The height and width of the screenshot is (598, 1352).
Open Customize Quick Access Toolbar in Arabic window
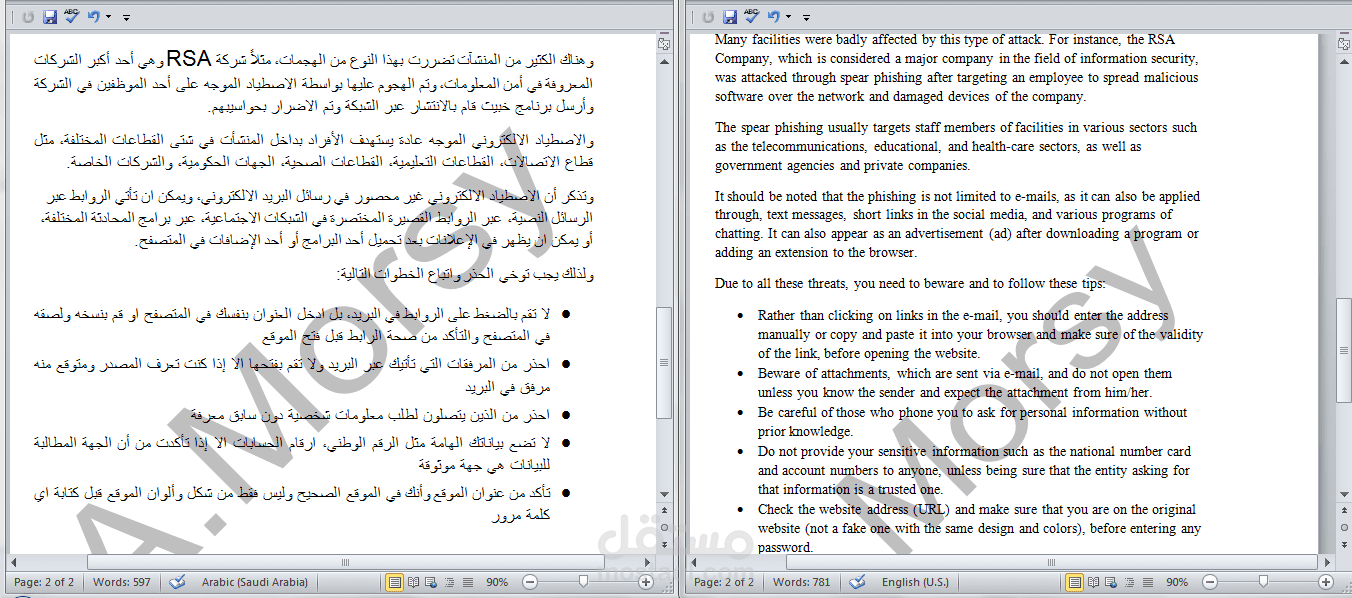[126, 17]
